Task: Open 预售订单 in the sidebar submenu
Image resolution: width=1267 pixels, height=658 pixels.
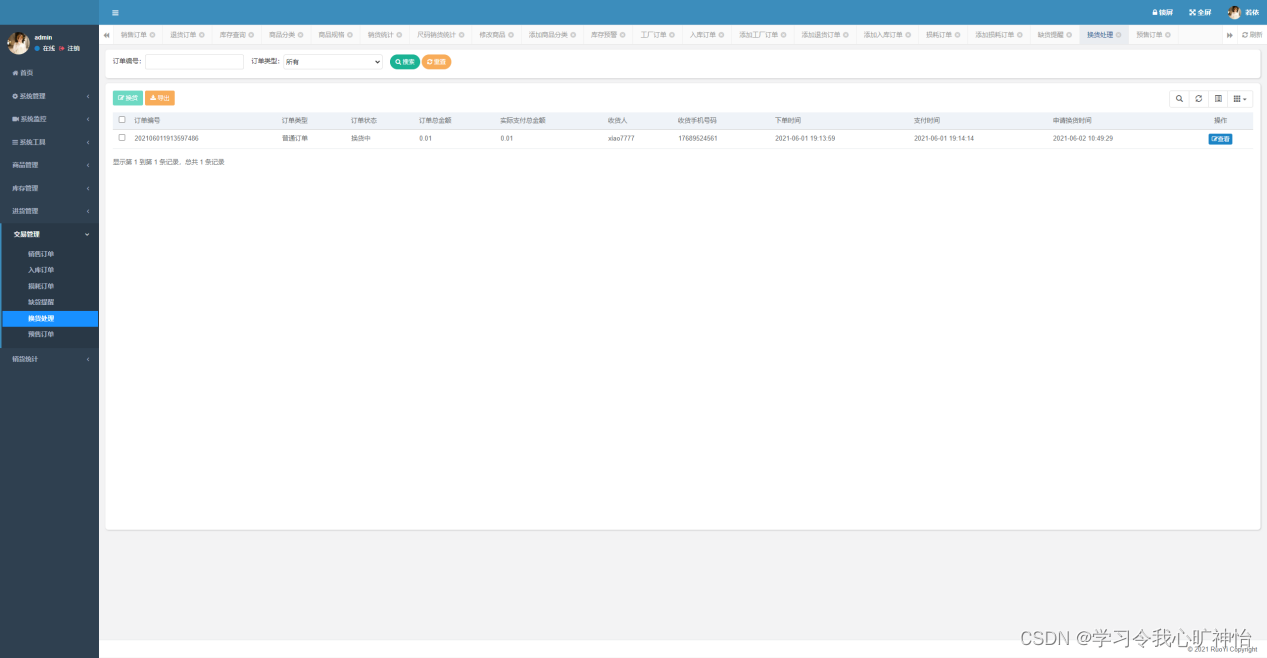Action: [49, 335]
